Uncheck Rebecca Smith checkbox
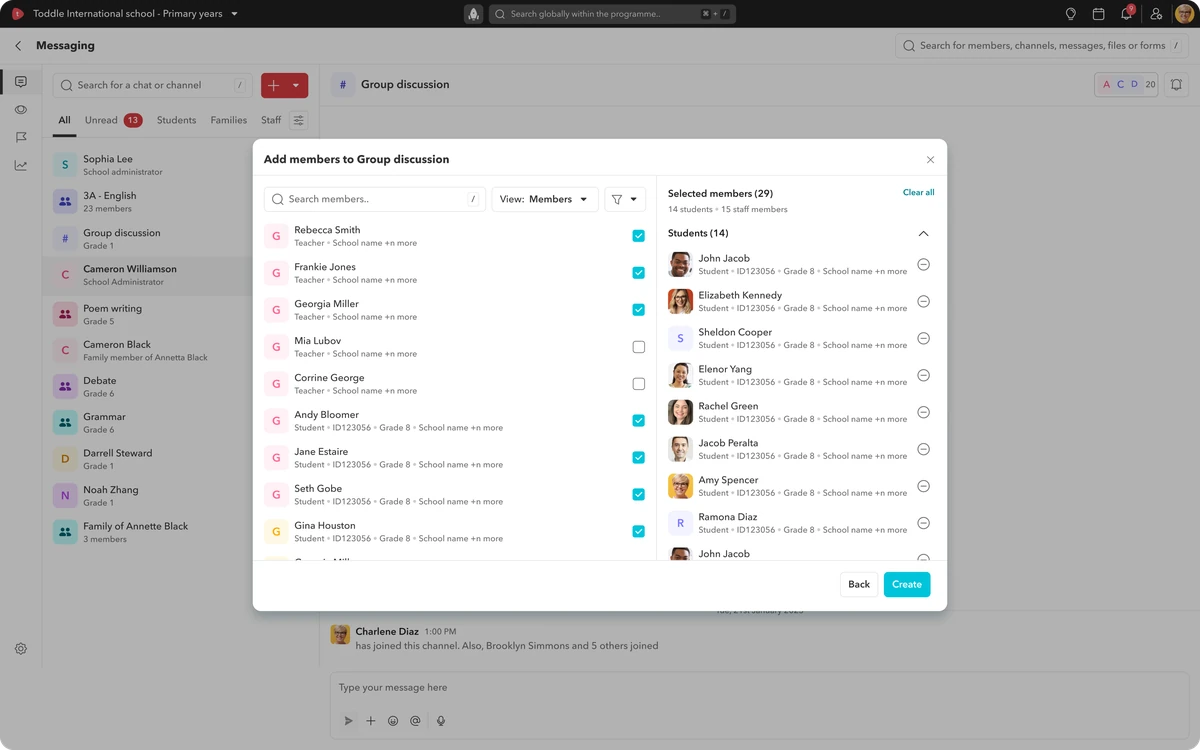Image resolution: width=1200 pixels, height=750 pixels. [638, 236]
